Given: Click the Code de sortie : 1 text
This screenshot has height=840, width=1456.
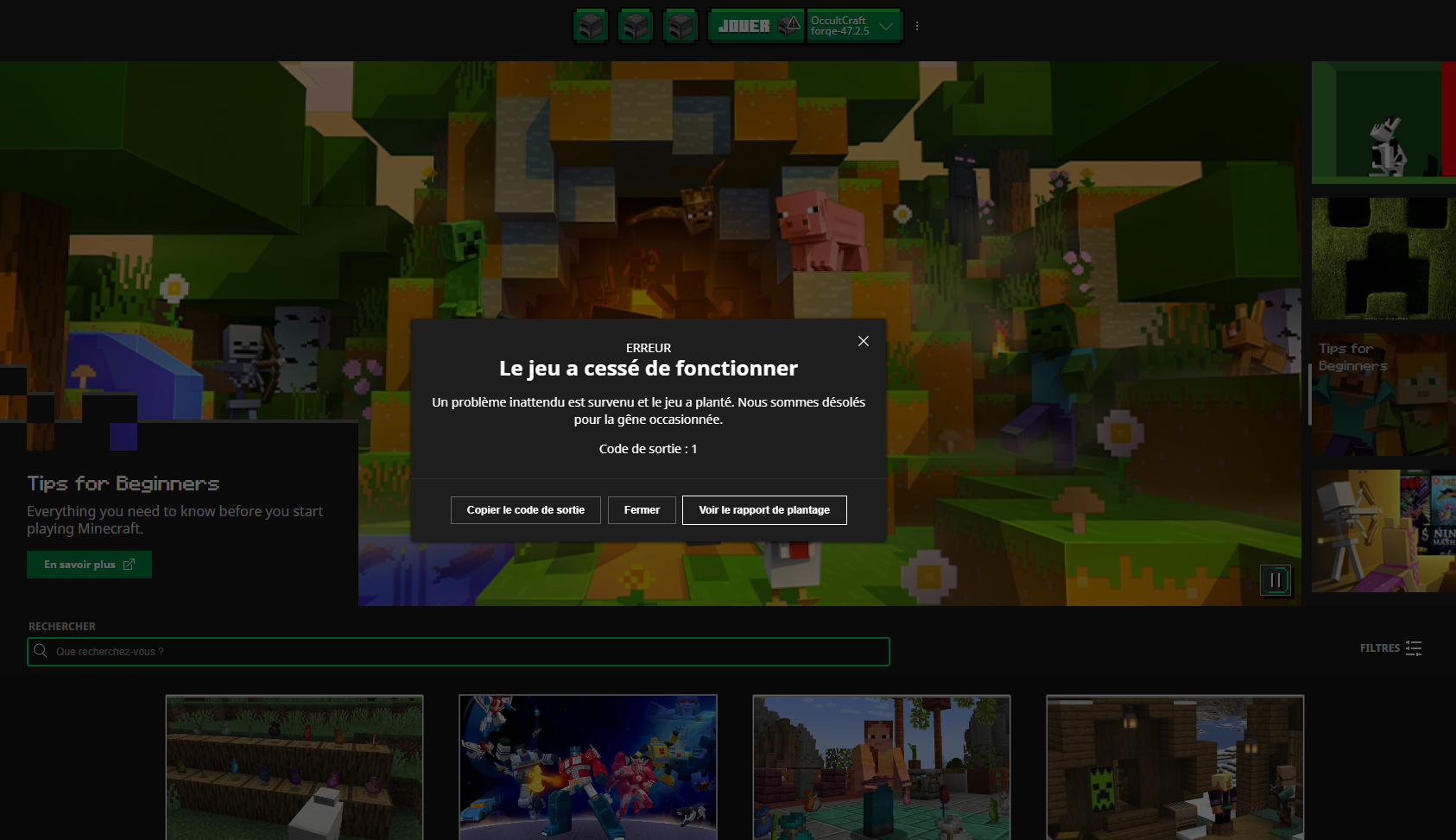Looking at the screenshot, I should pos(649,449).
